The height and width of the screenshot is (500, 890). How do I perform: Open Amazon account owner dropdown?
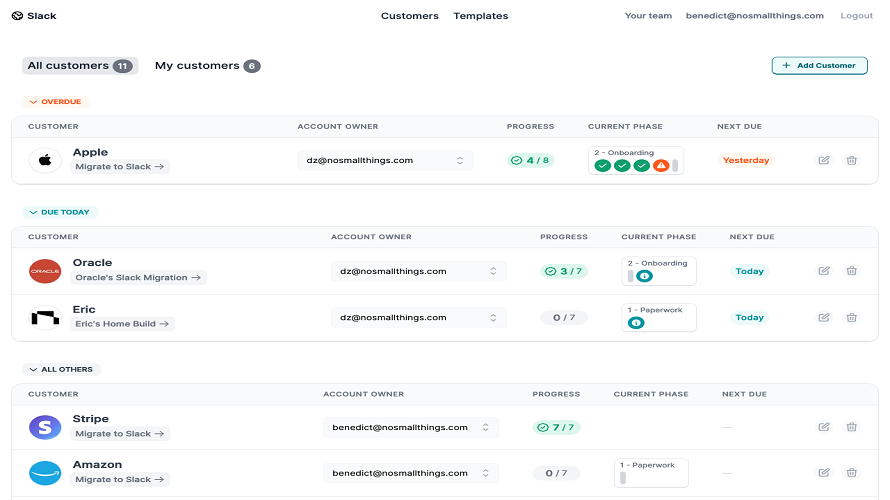click(411, 473)
